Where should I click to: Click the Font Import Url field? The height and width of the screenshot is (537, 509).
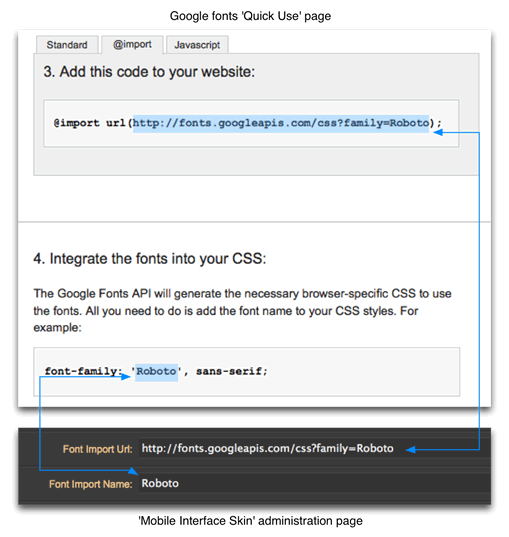point(313,448)
